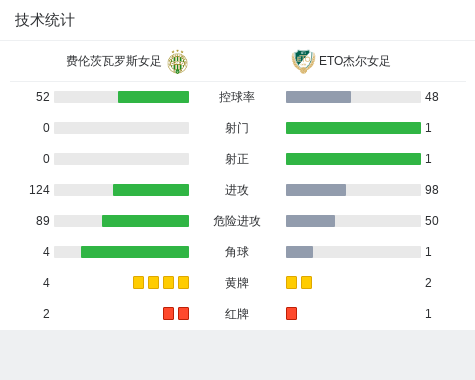Viewport: 475px width, 380px height.
Task: Click the last yellow card next to 黄牌 on left
Action: tap(183, 282)
